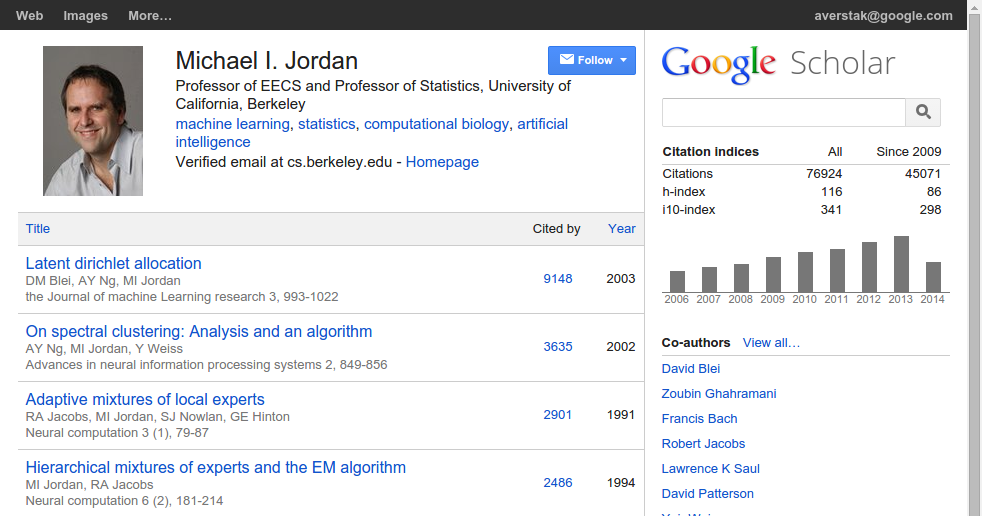Screen dimensions: 982x516
Task: Click View all… co-authors link
Action: tap(771, 343)
